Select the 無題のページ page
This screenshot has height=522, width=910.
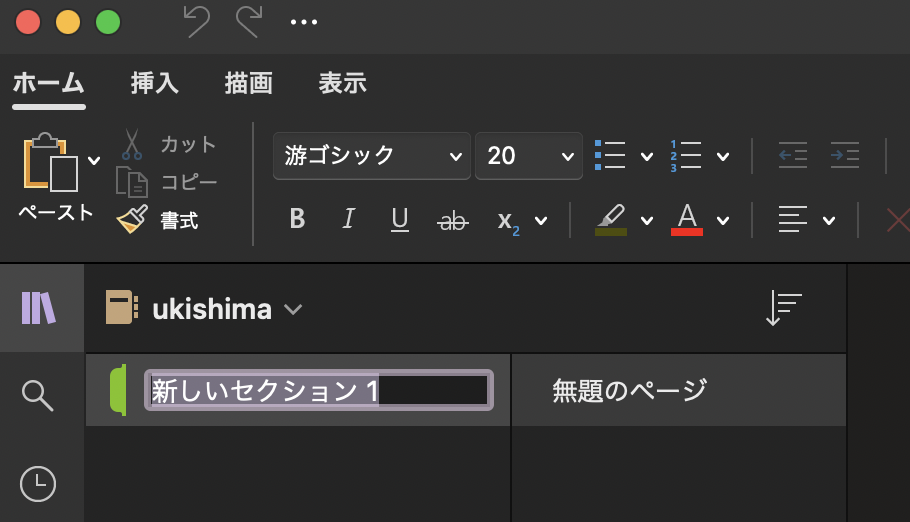pos(630,390)
